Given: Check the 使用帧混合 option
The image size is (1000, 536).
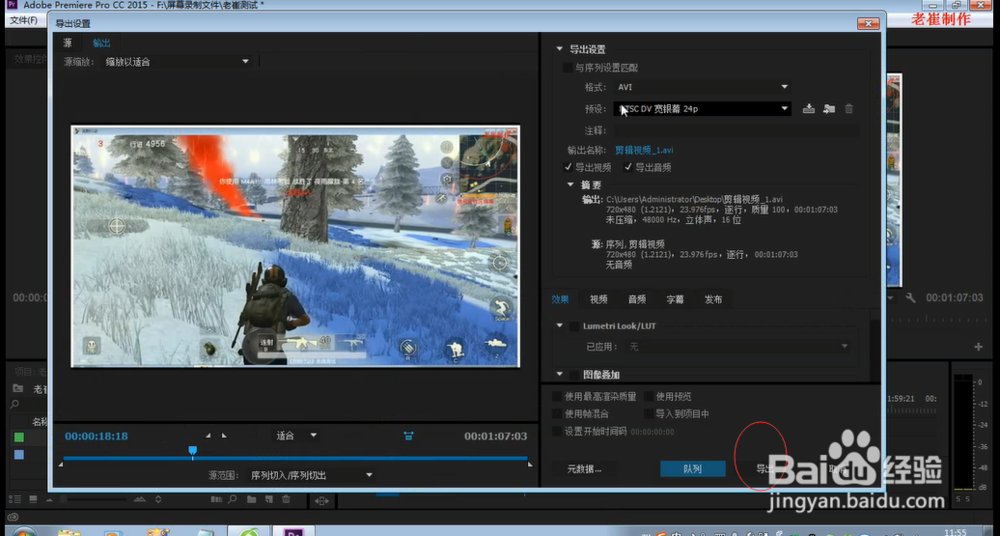Looking at the screenshot, I should pos(557,413).
